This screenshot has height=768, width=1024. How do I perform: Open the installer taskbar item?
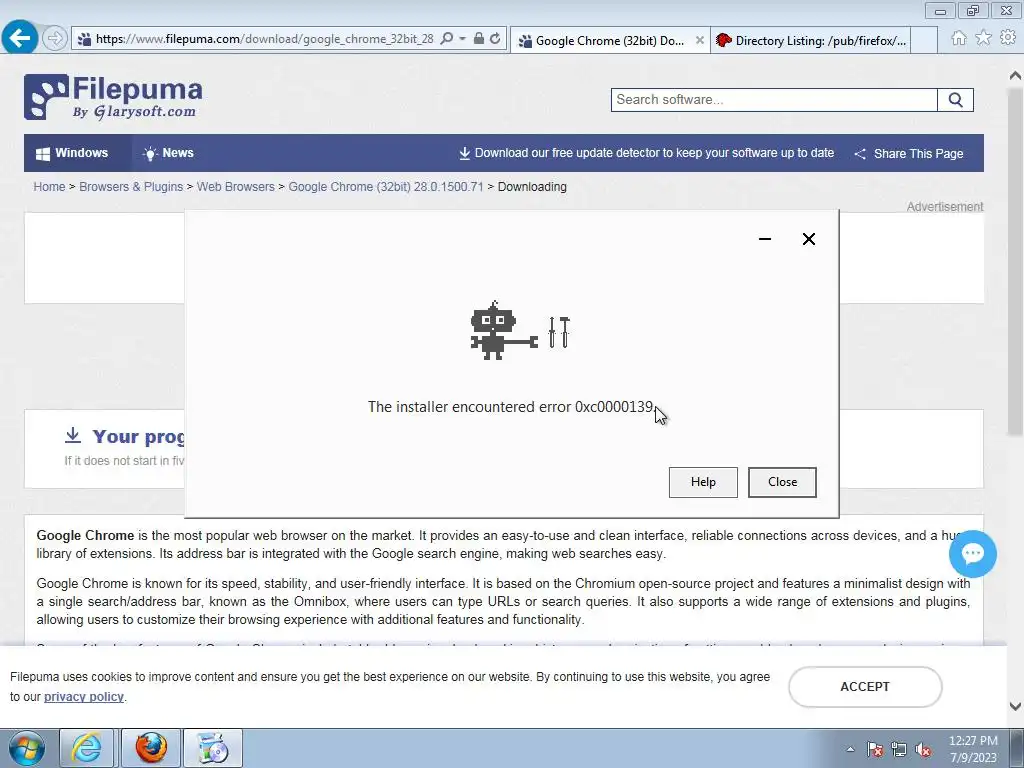pyautogui.click(x=213, y=748)
